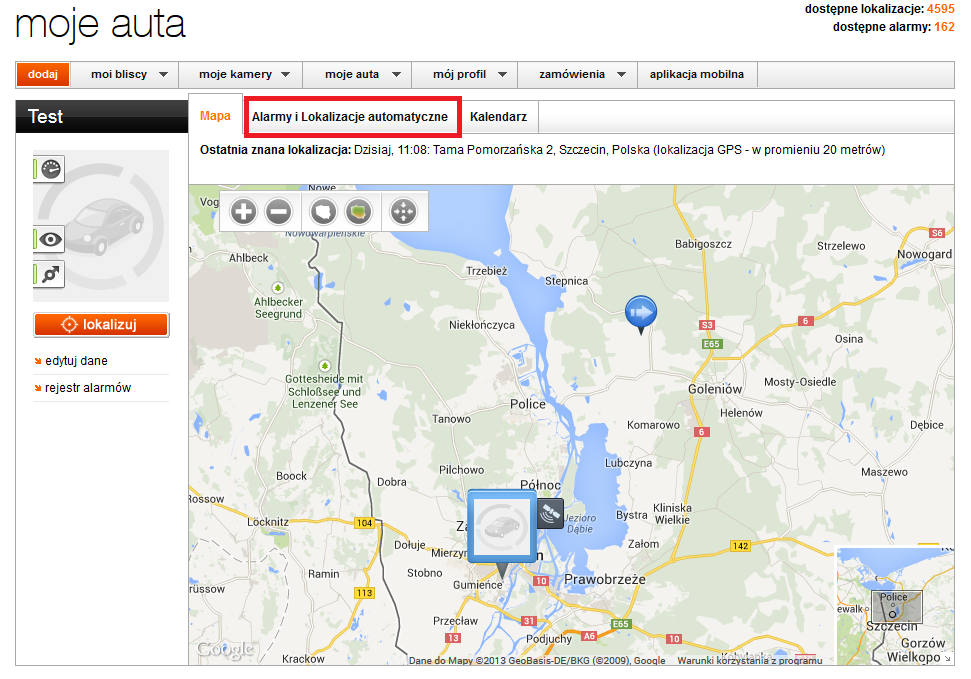This screenshot has width=971, height=679.
Task: Click the dostępne lokalizacje count 4595
Action: (941, 9)
